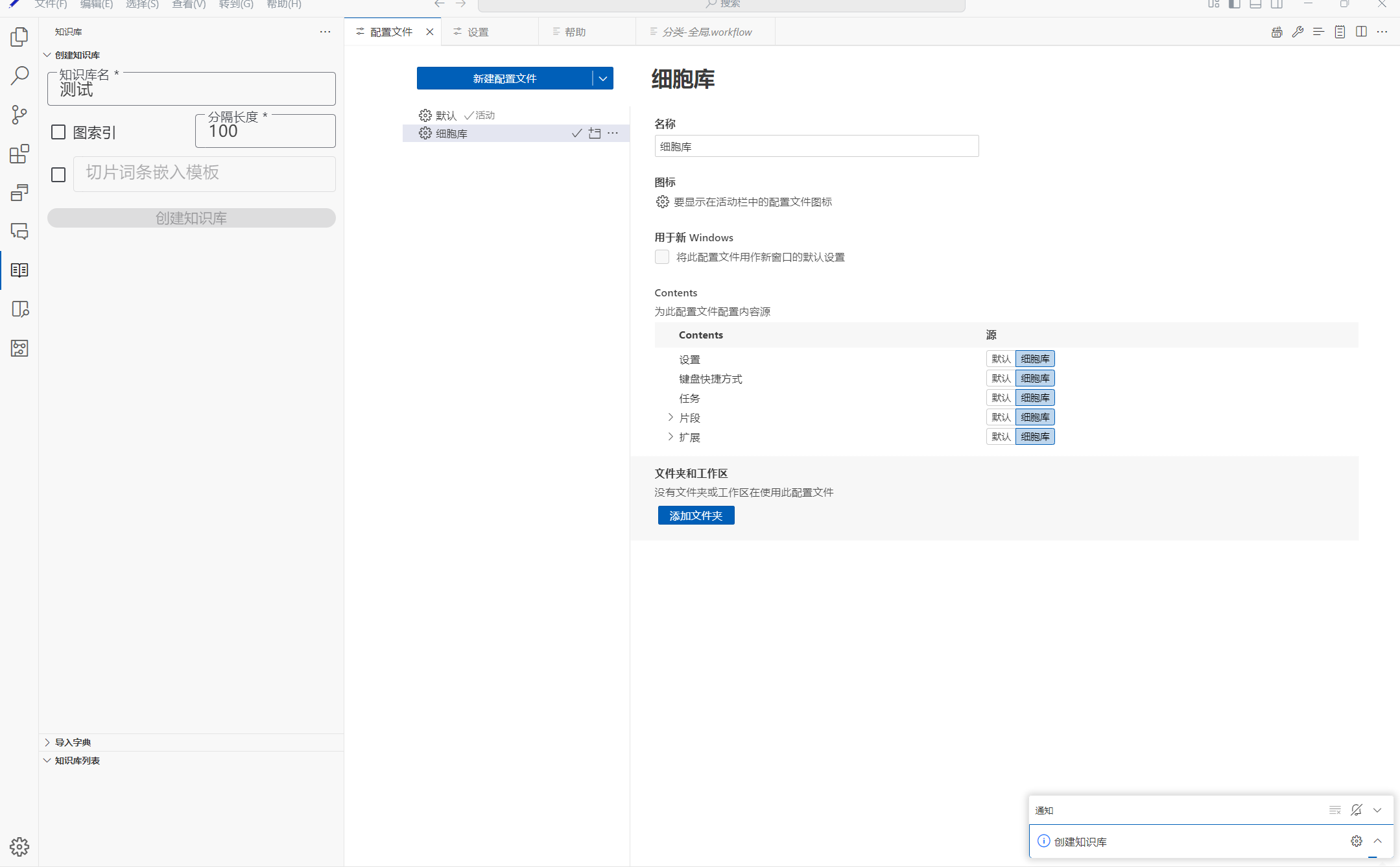Image resolution: width=1400 pixels, height=867 pixels.
Task: Click the wrench icon in editor toolbar
Action: point(1298,32)
